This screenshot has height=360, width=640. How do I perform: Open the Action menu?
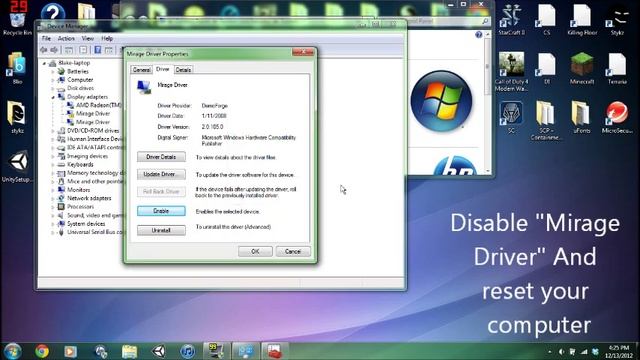click(x=66, y=38)
